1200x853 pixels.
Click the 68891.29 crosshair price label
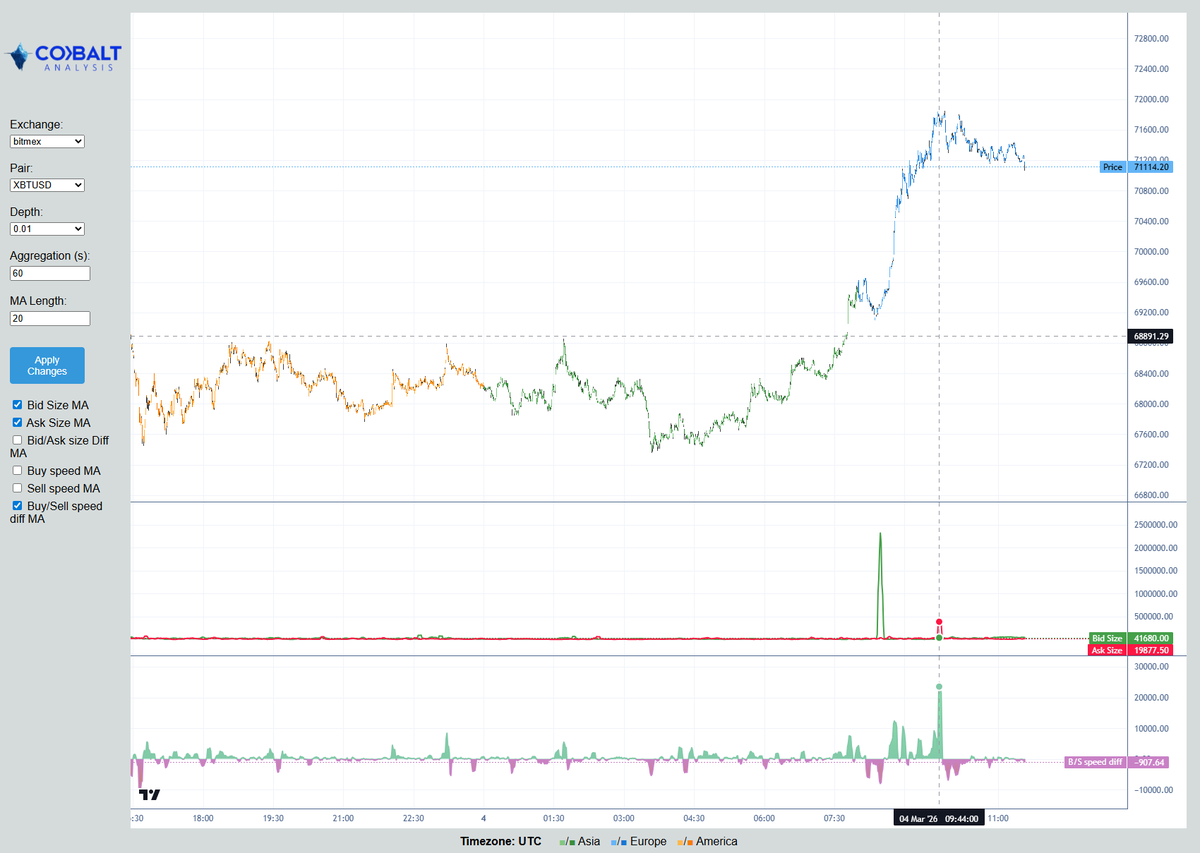[x=1151, y=336]
